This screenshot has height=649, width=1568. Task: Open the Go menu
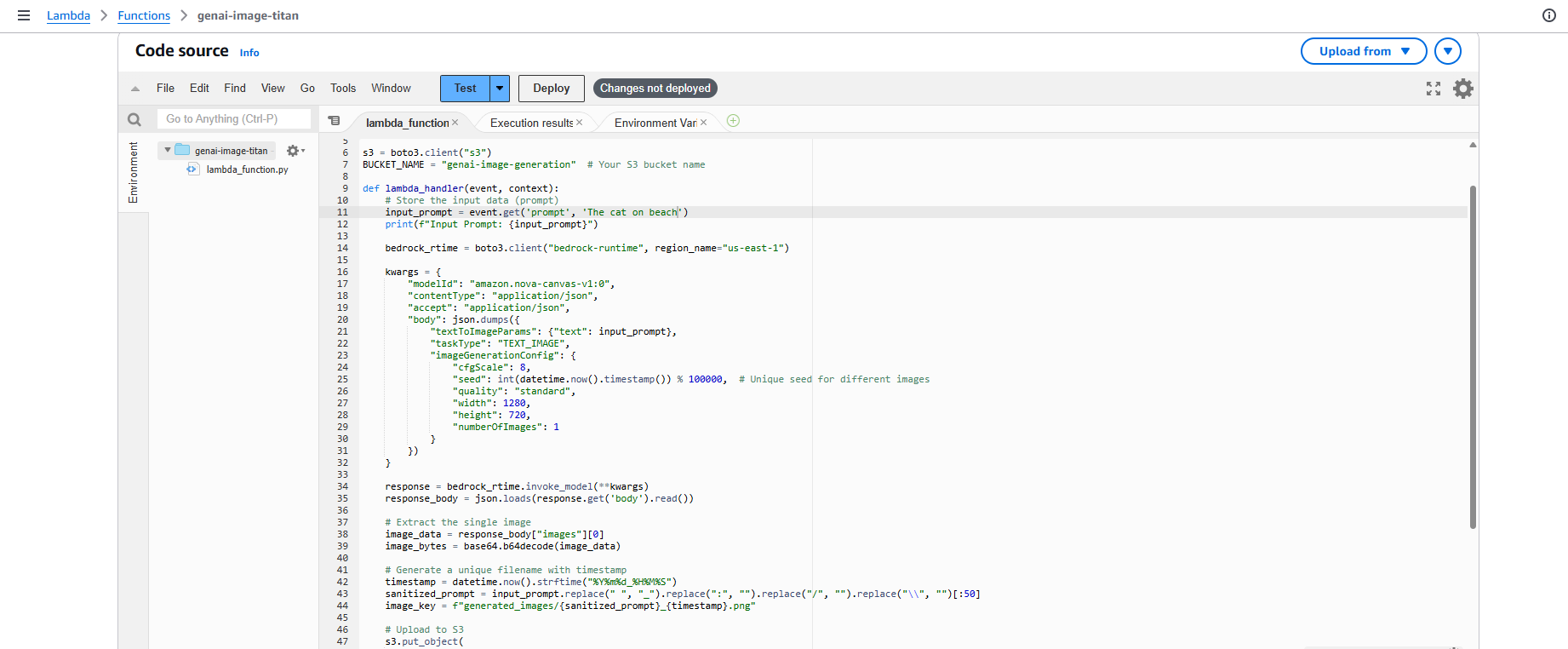[307, 89]
